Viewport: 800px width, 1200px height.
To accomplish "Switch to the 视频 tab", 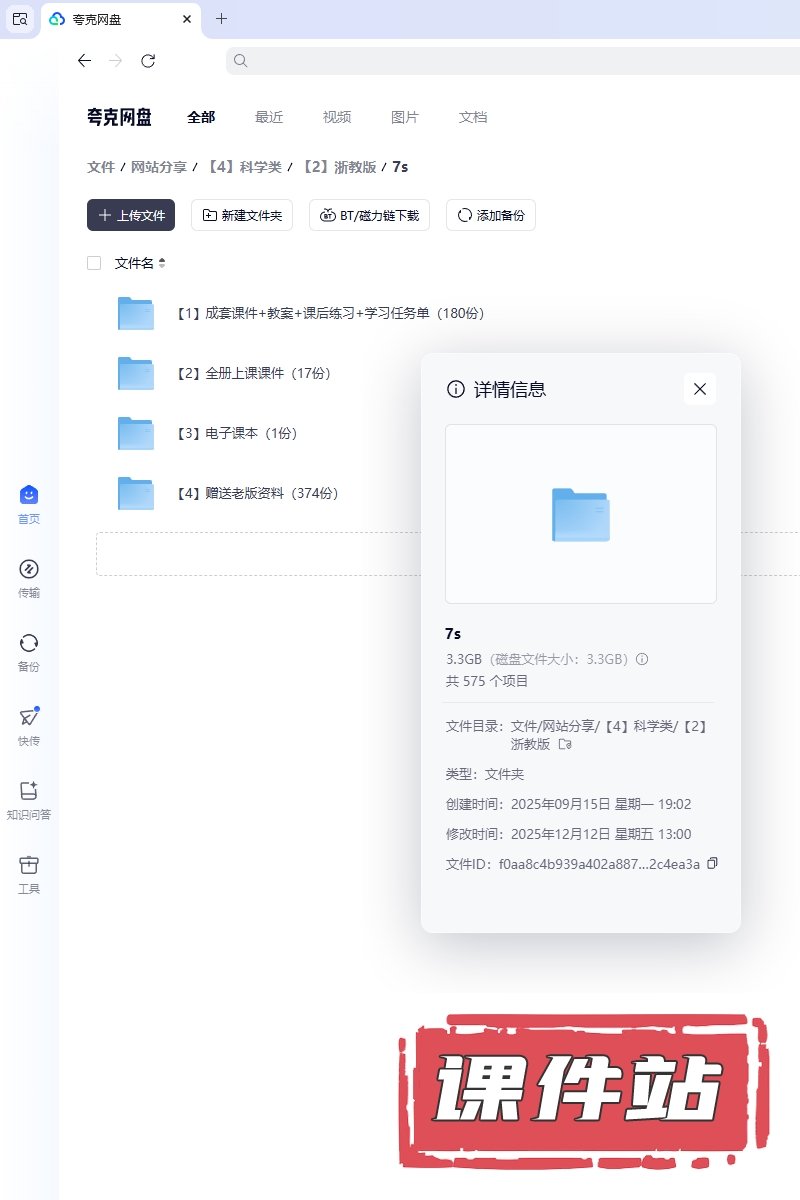I will (x=337, y=117).
